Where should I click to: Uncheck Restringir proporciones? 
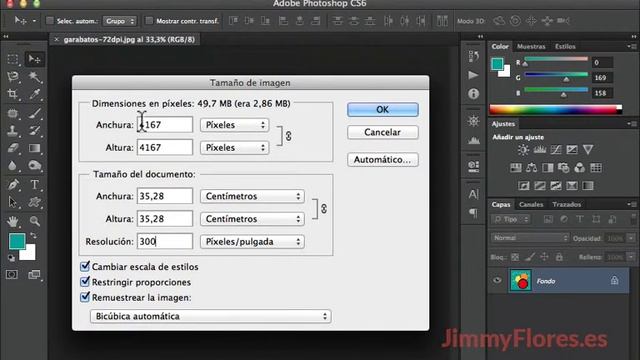click(85, 282)
